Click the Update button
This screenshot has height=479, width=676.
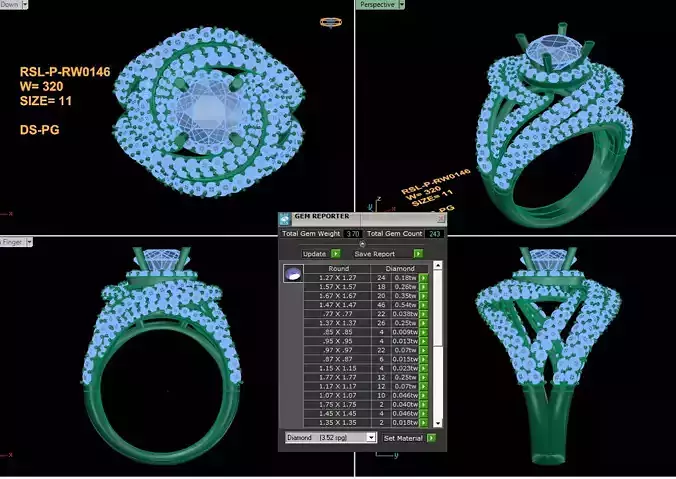[x=314, y=254]
